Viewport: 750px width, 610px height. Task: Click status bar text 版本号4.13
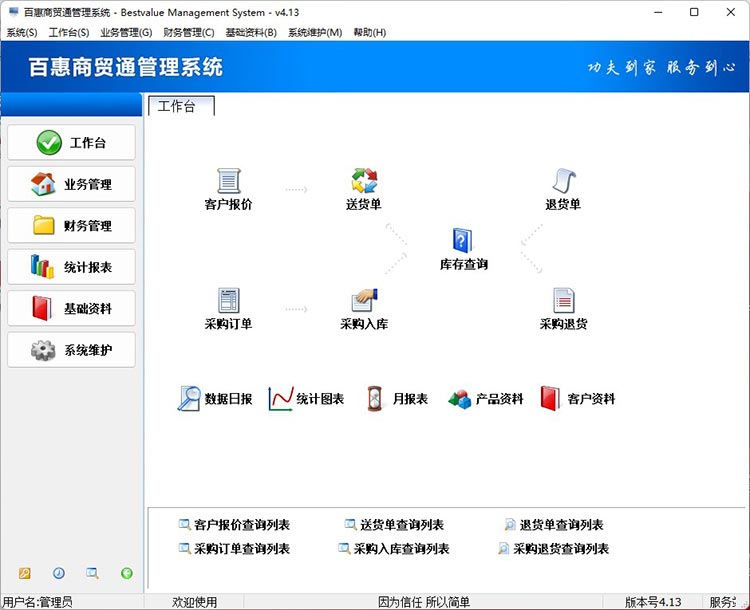point(653,602)
